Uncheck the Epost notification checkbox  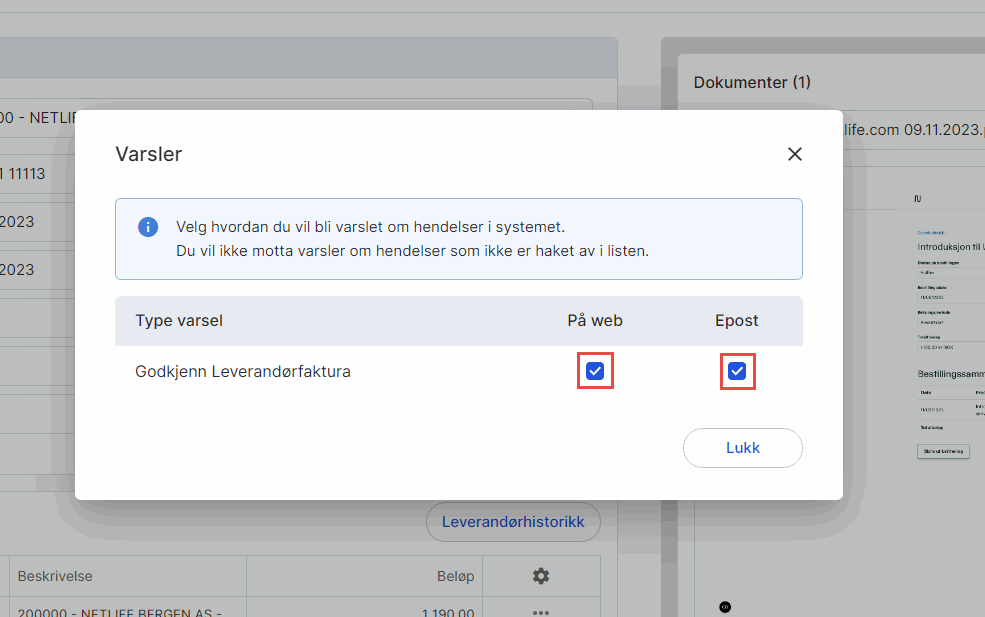[737, 370]
